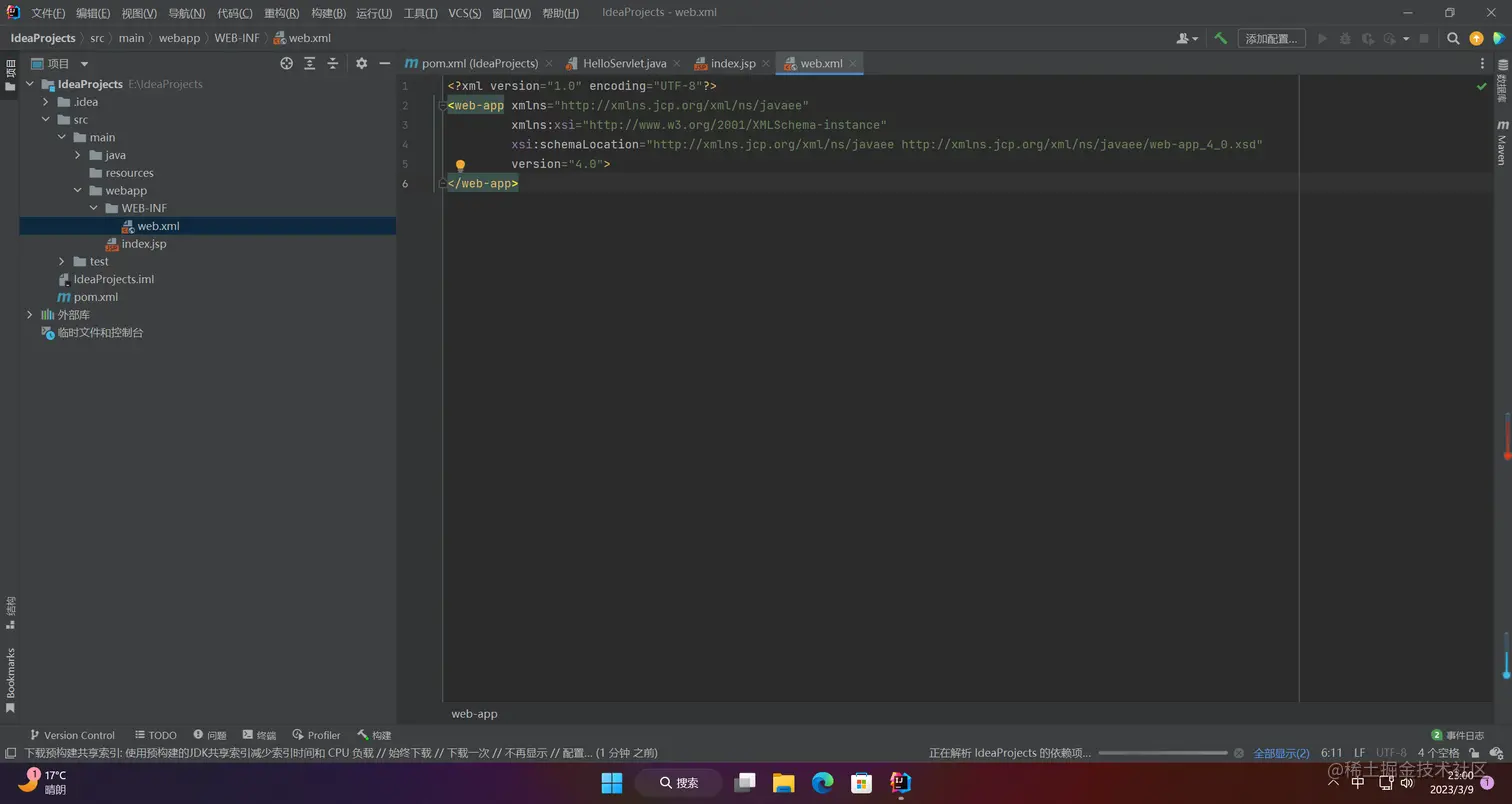Click LF line separator in status bar
Image resolution: width=1512 pixels, height=804 pixels.
[x=1360, y=753]
